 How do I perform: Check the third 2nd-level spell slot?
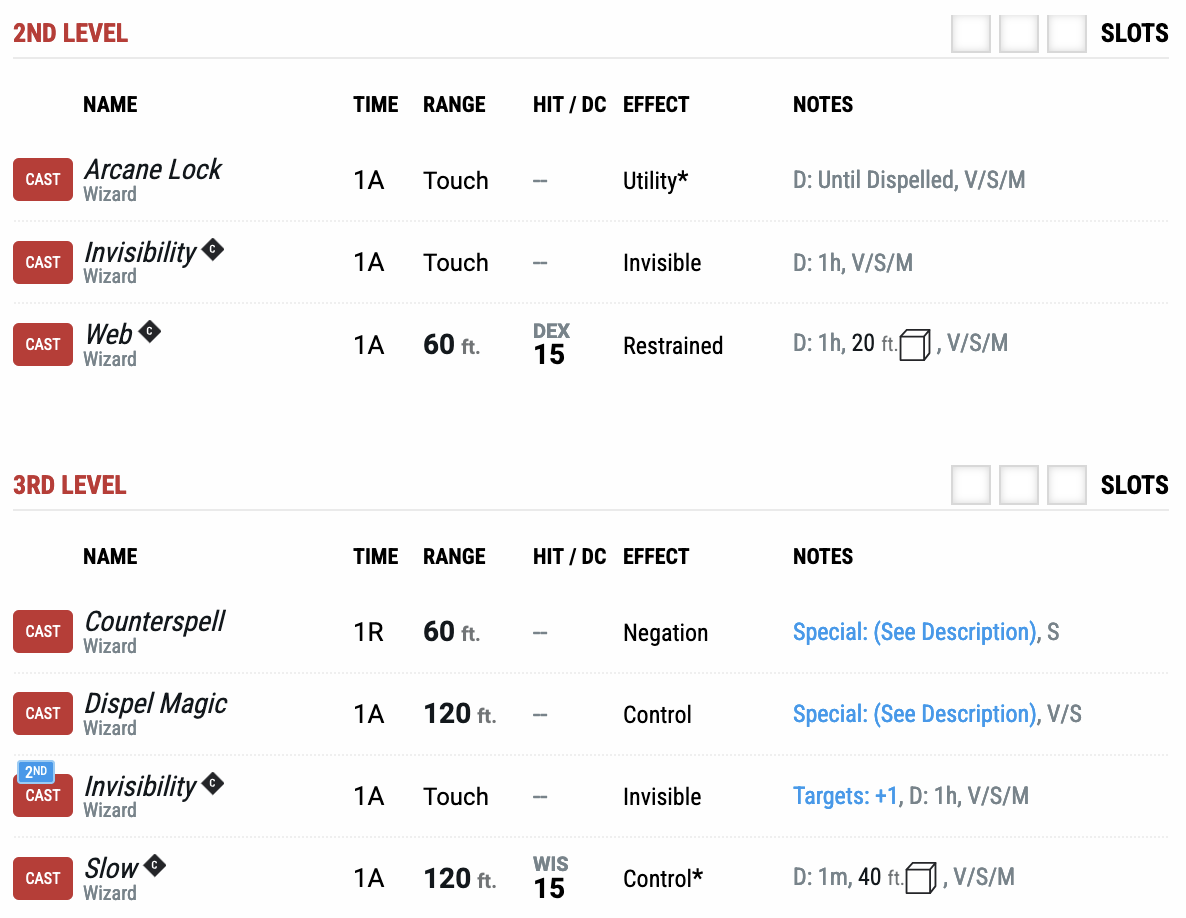1067,34
